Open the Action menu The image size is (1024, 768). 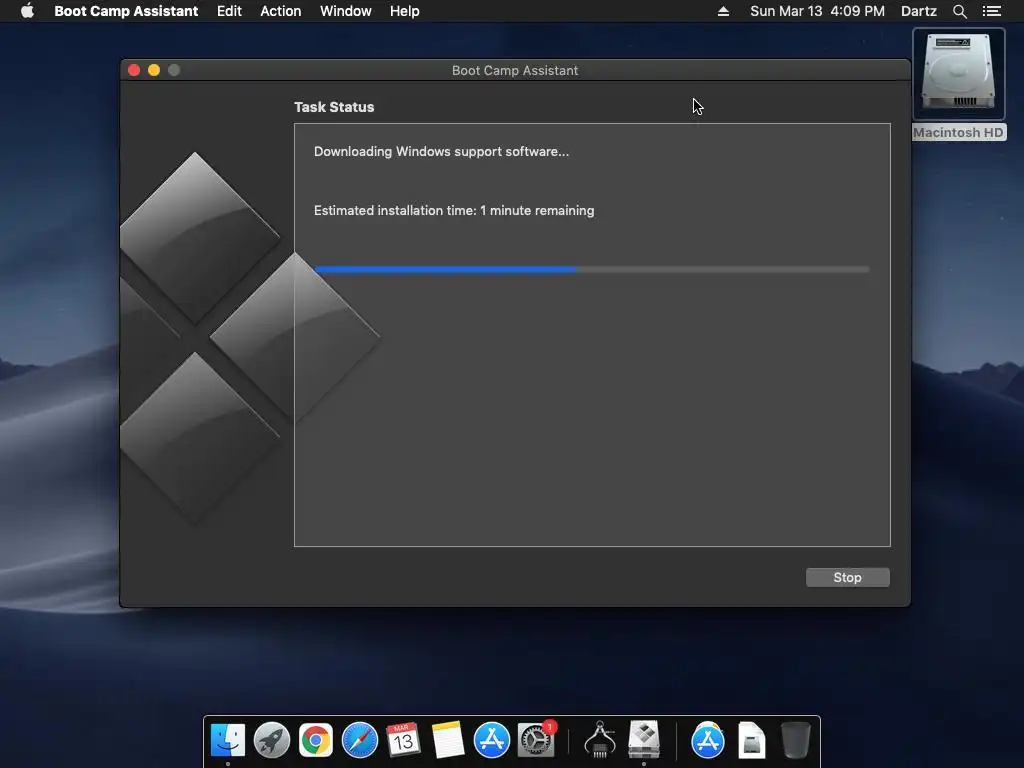pos(281,11)
